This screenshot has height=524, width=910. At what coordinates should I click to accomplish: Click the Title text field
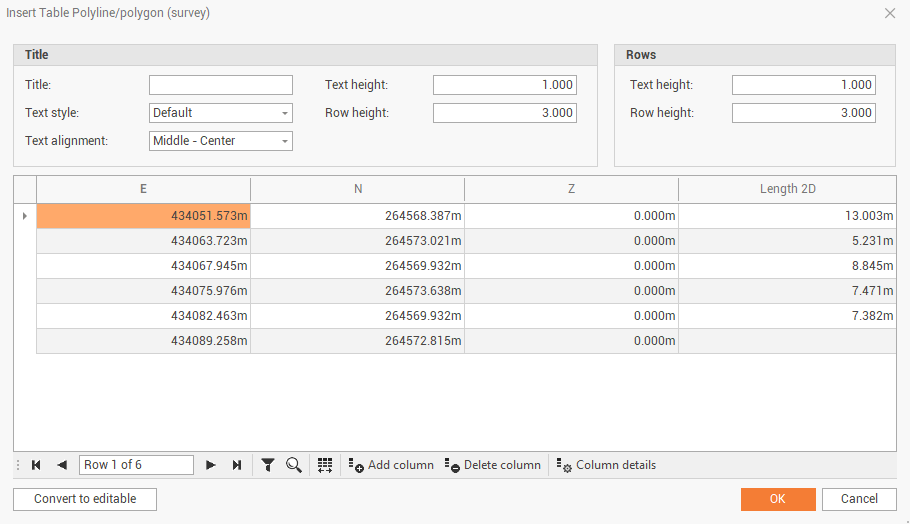221,85
